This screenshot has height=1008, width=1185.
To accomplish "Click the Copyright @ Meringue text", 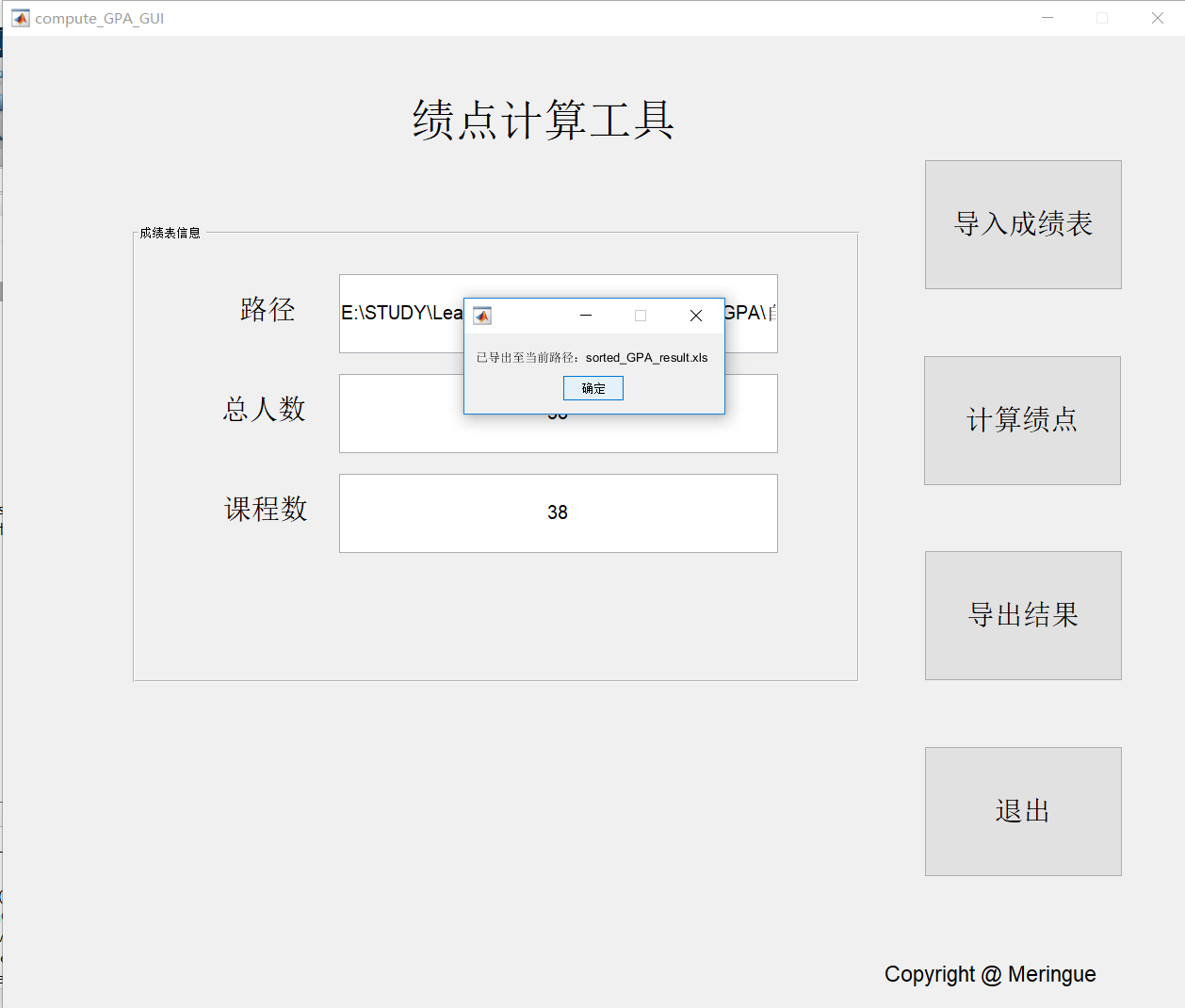I will [x=990, y=974].
